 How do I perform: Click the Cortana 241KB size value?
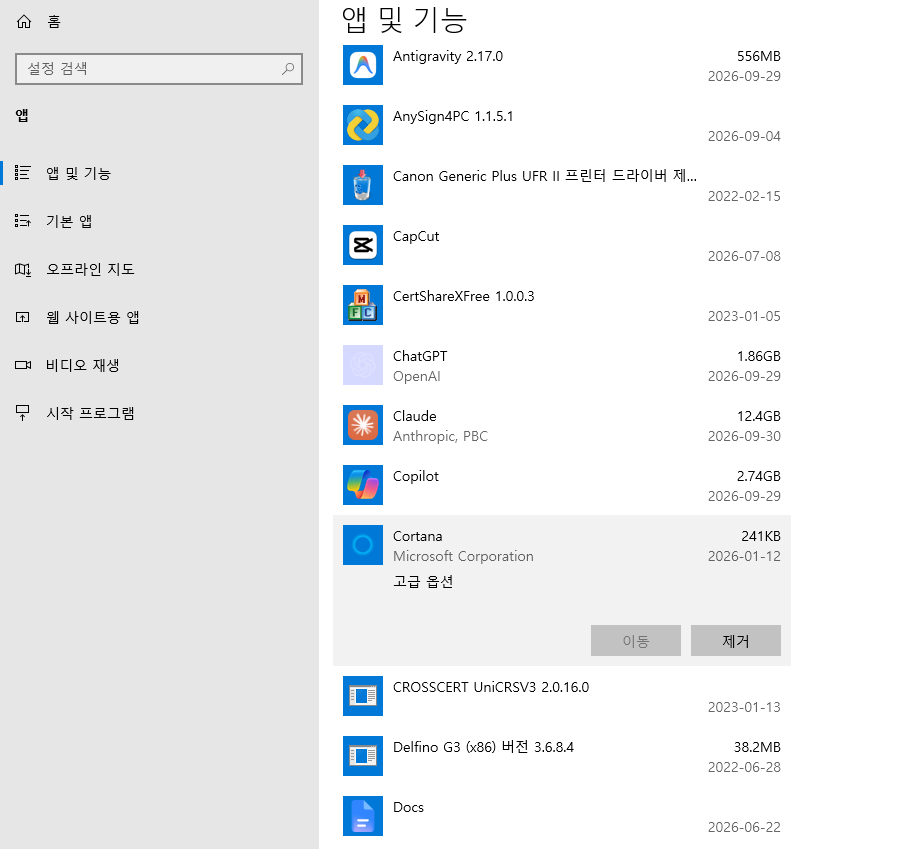pos(761,536)
